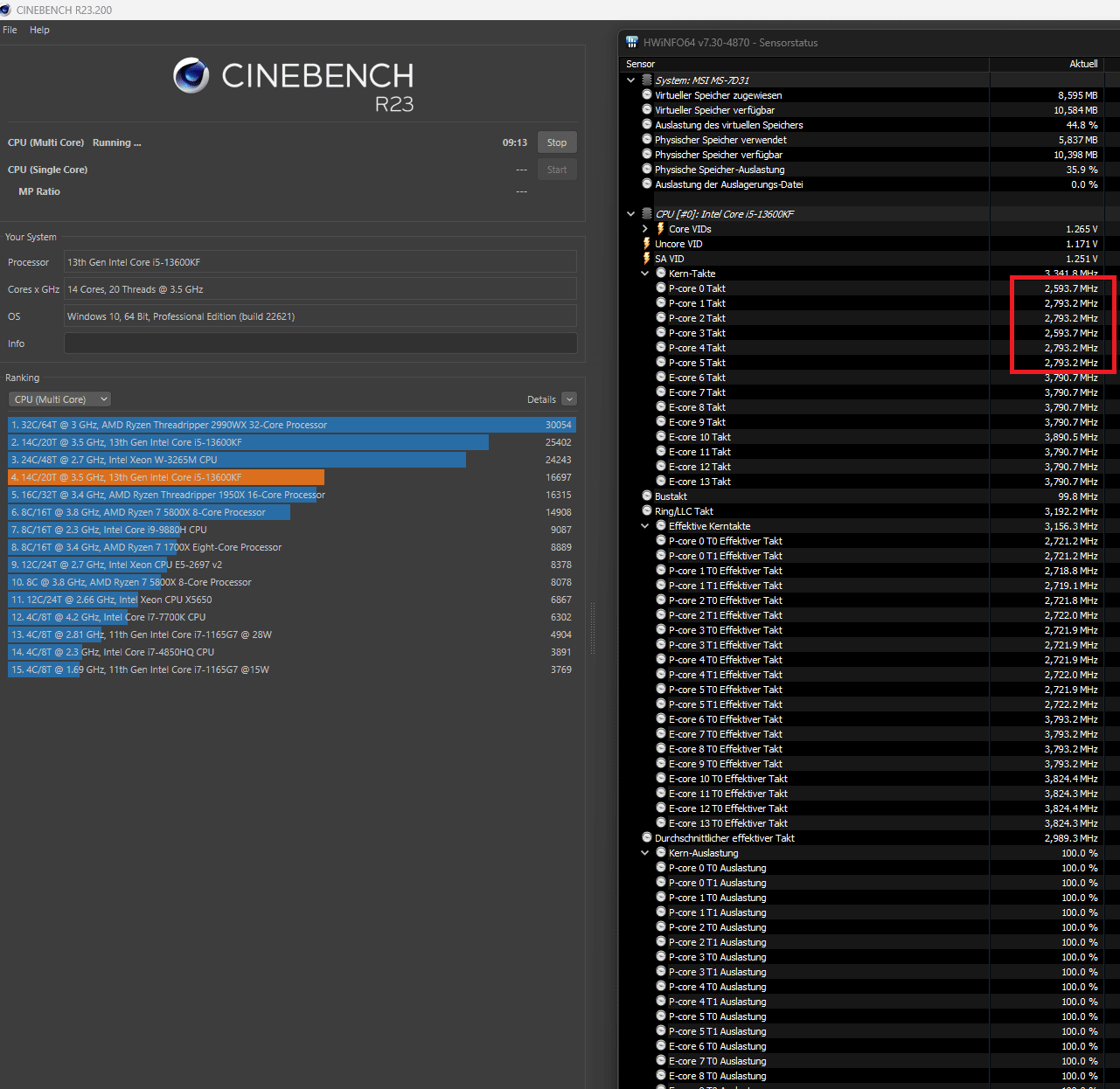This screenshot has width=1120, height=1089.
Task: Select ranking row 6 Ryzen 7 5800X
Action: pyautogui.click(x=292, y=512)
